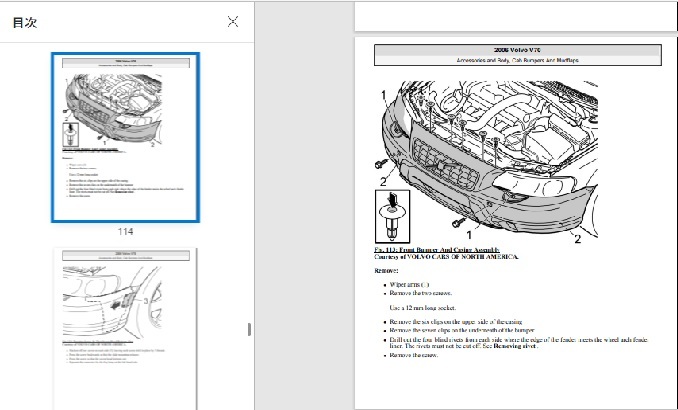Click Use a 12 mm long socket
This screenshot has height=410, width=678.
coord(422,308)
